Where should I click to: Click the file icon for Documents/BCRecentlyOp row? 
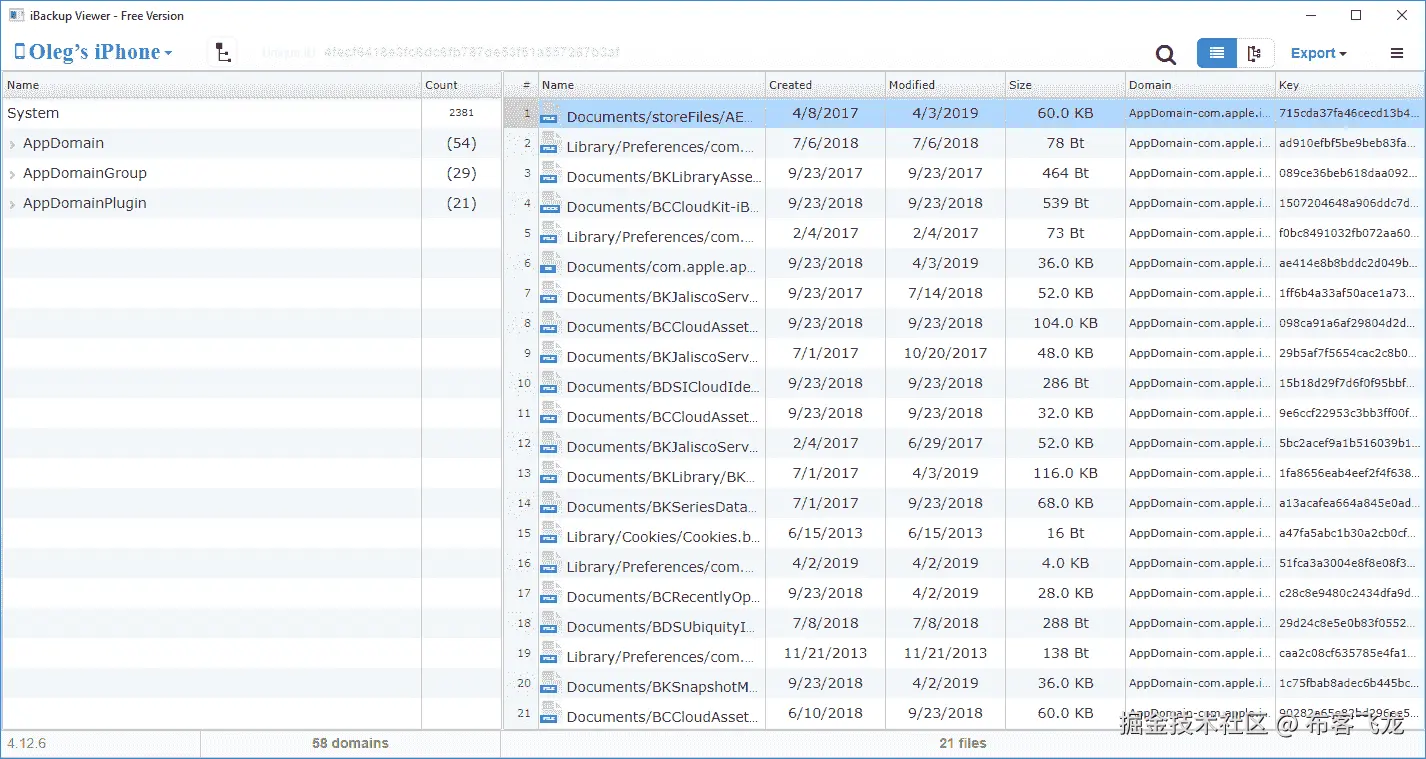click(x=550, y=593)
